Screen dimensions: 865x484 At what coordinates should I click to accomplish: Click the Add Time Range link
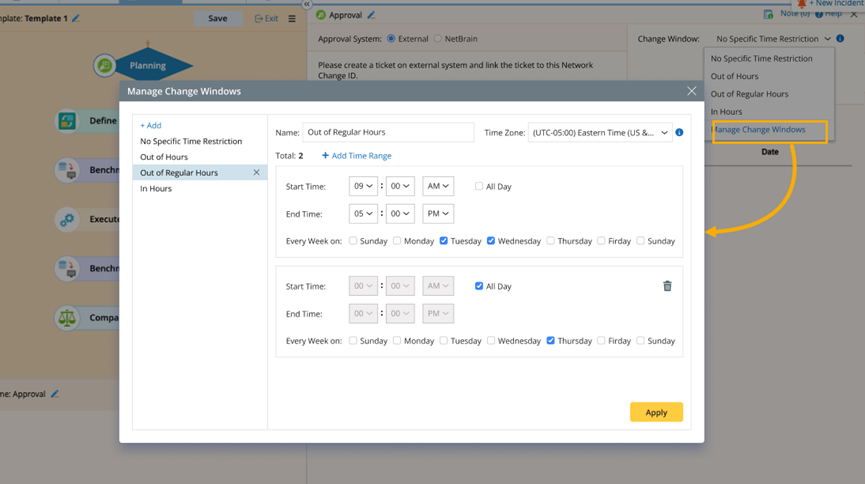pos(357,156)
